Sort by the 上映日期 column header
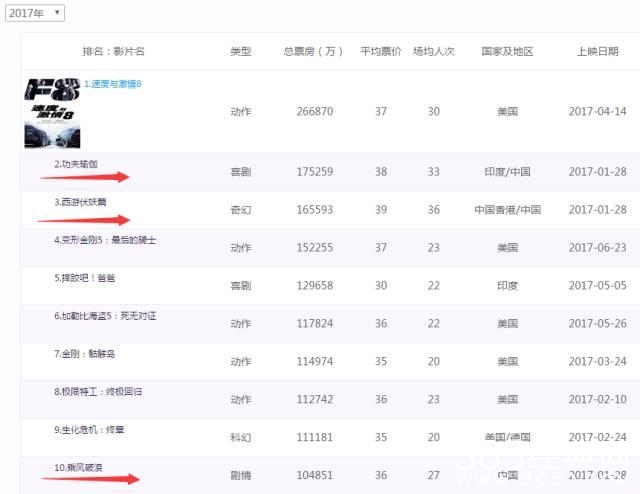 [597, 51]
